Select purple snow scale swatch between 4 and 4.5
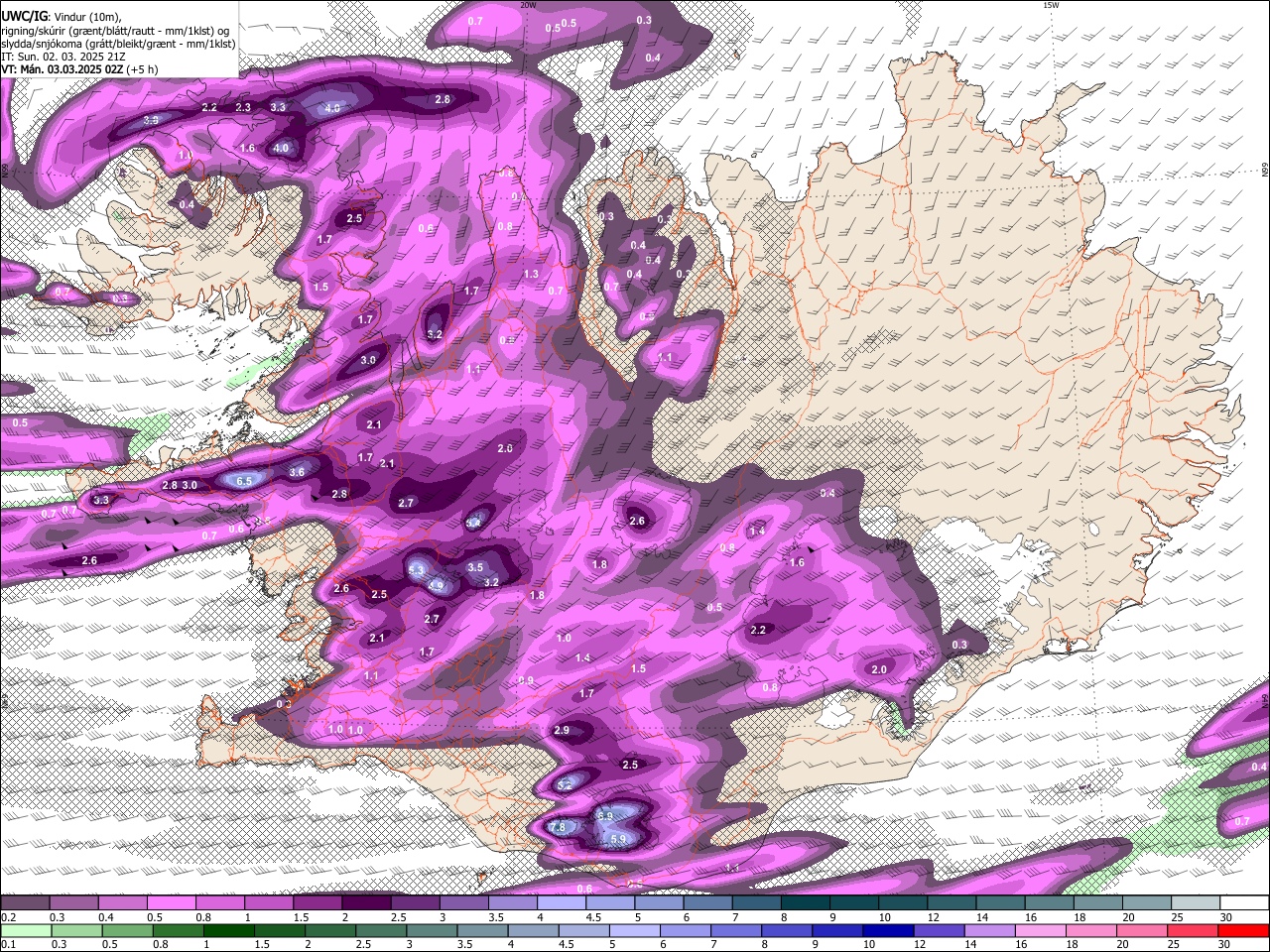This screenshot has height=952, width=1270. [560, 903]
